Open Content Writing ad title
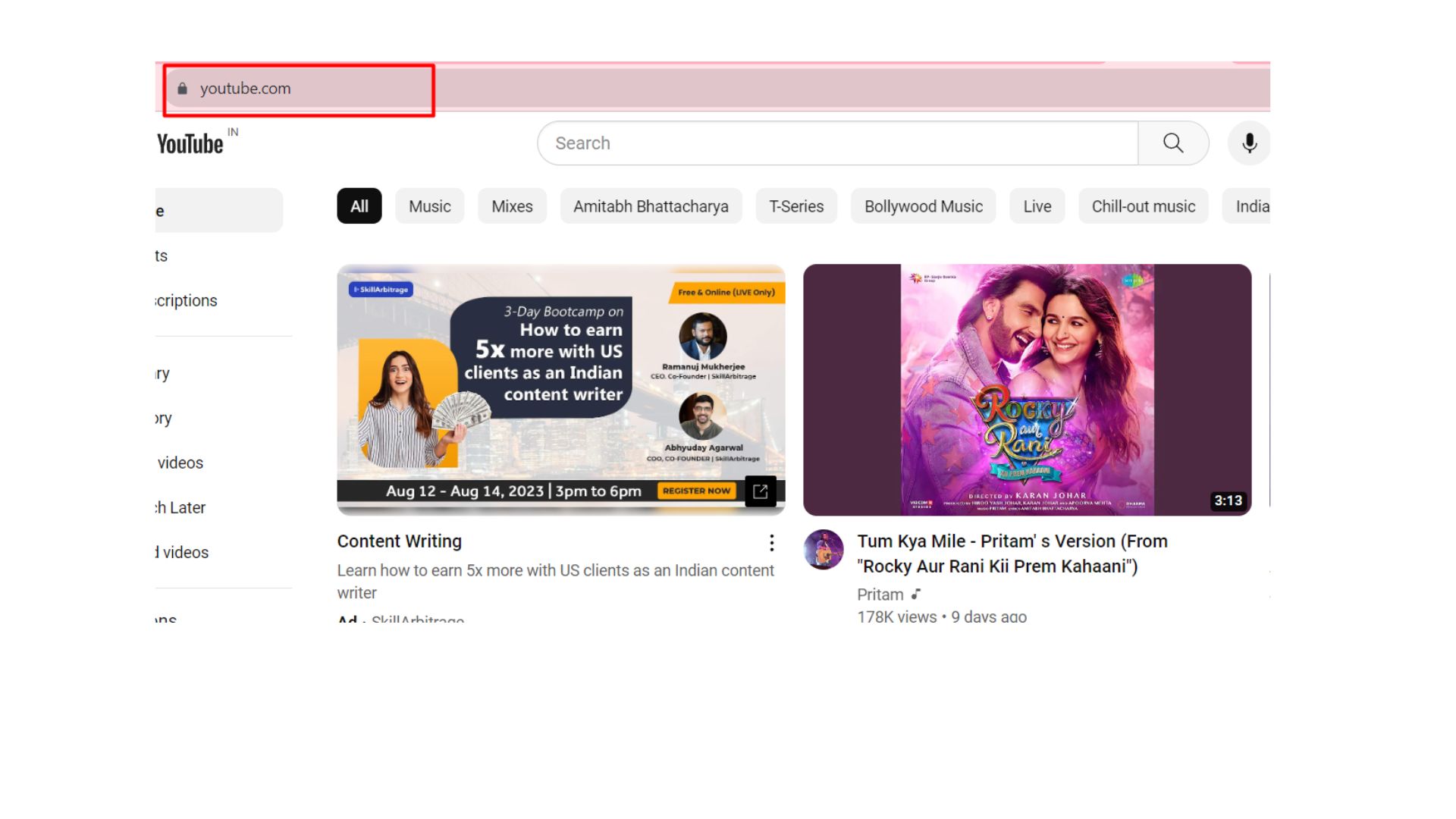Screen dimensions: 1456x819 tap(400, 541)
